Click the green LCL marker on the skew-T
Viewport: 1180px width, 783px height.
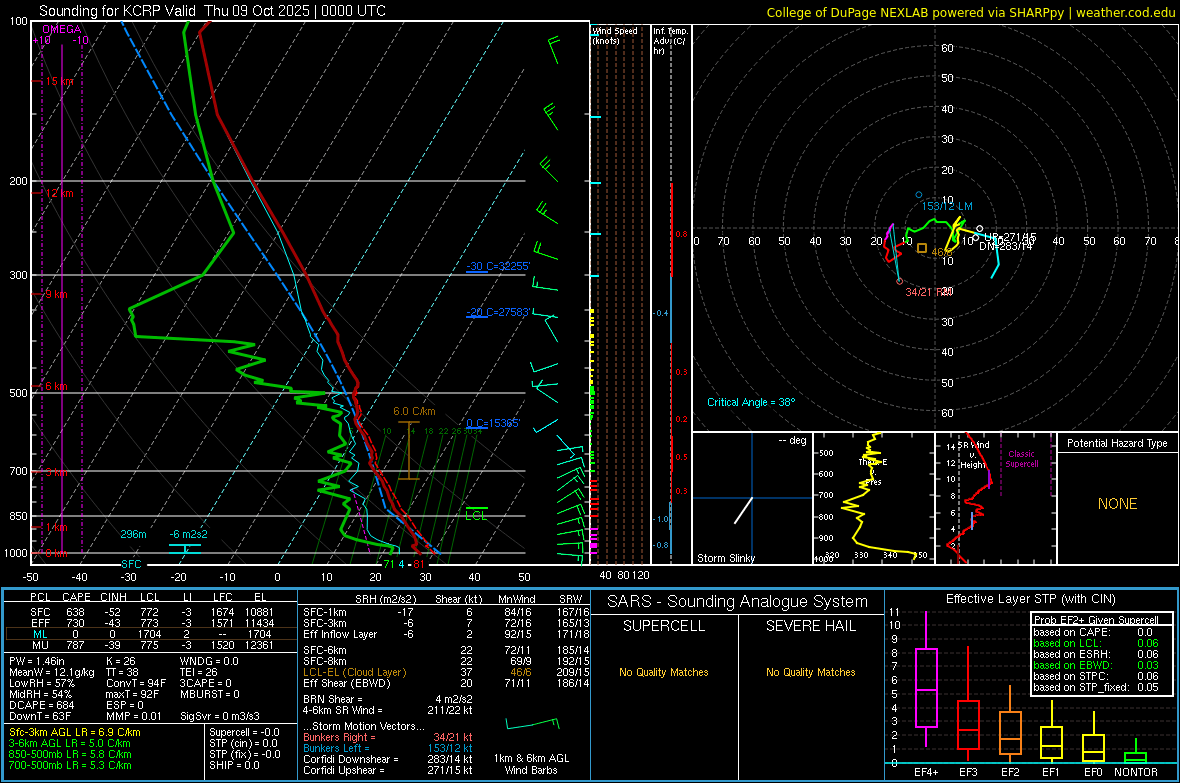click(x=476, y=514)
